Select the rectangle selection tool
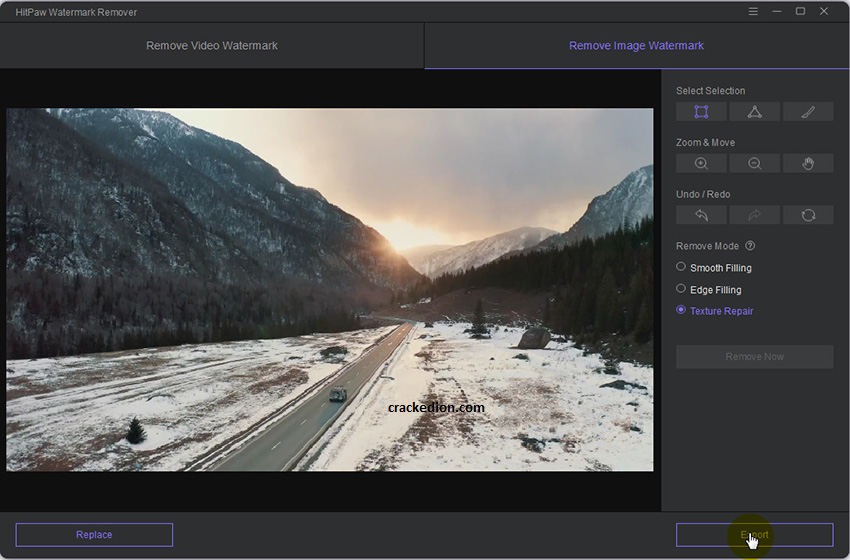The height and width of the screenshot is (560, 850). 701,112
